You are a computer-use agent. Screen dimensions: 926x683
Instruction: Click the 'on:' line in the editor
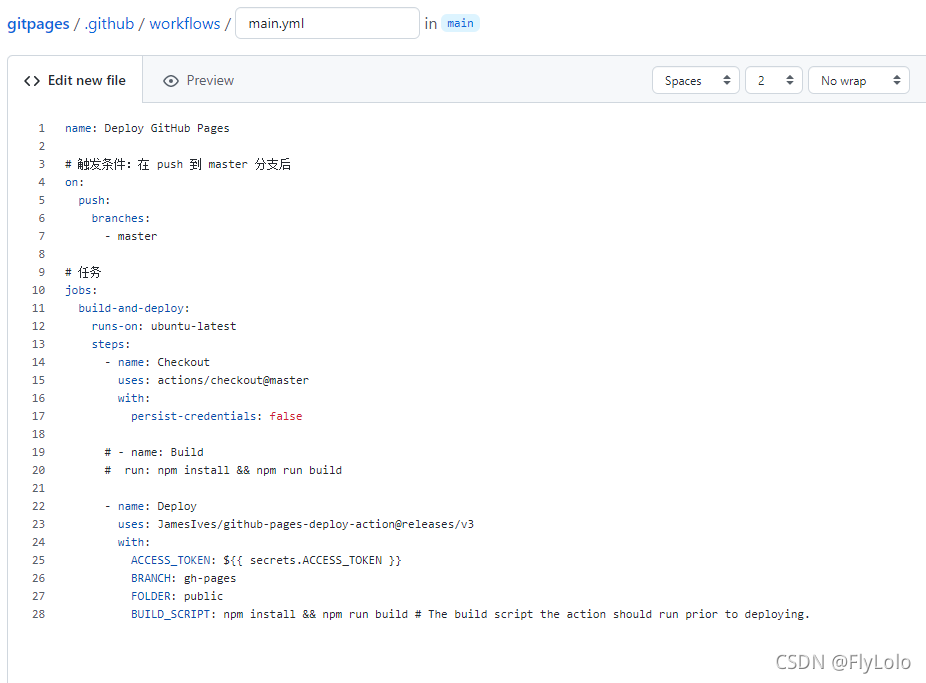click(74, 182)
